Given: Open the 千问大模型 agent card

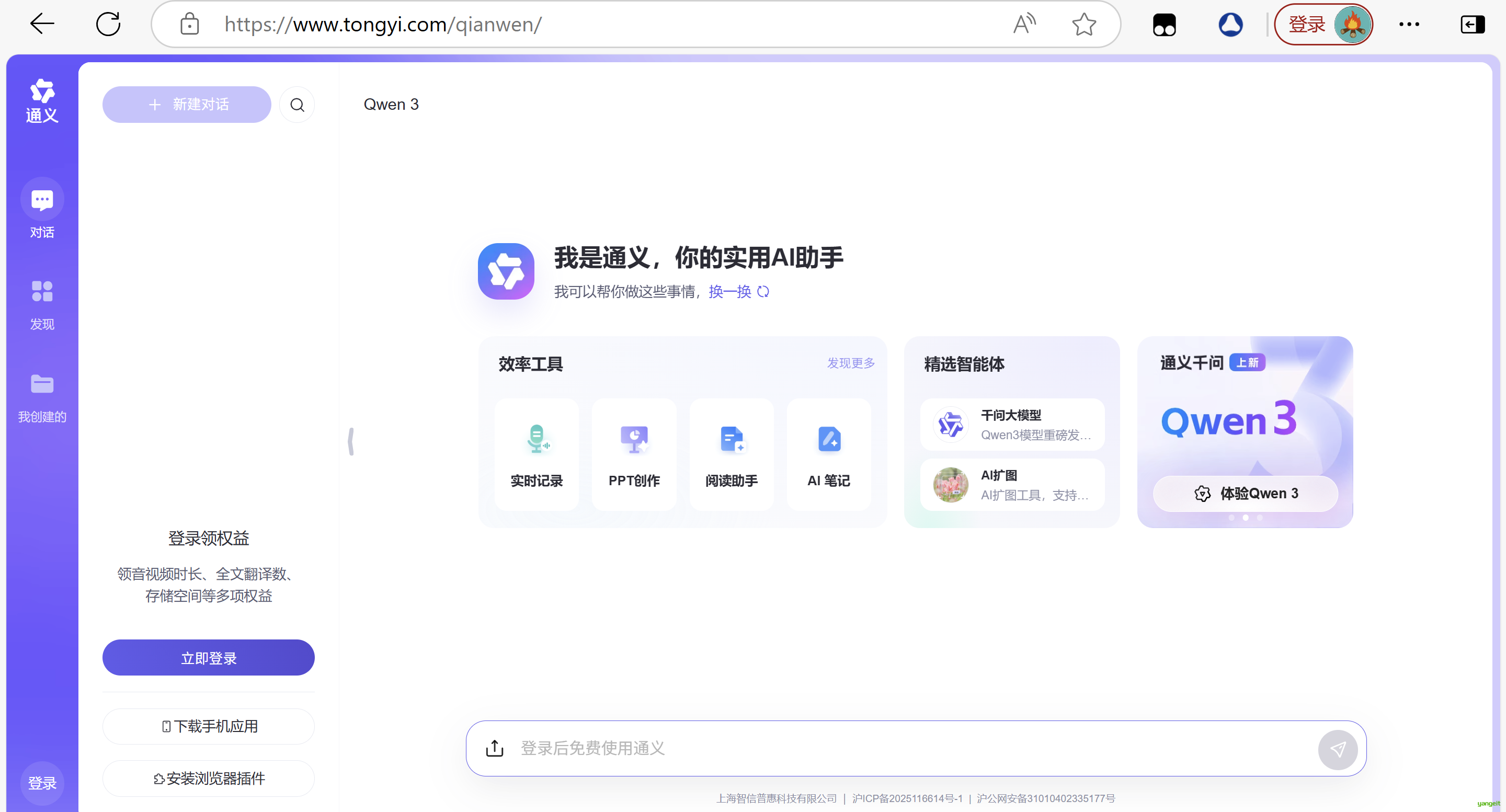Looking at the screenshot, I should (x=1012, y=425).
